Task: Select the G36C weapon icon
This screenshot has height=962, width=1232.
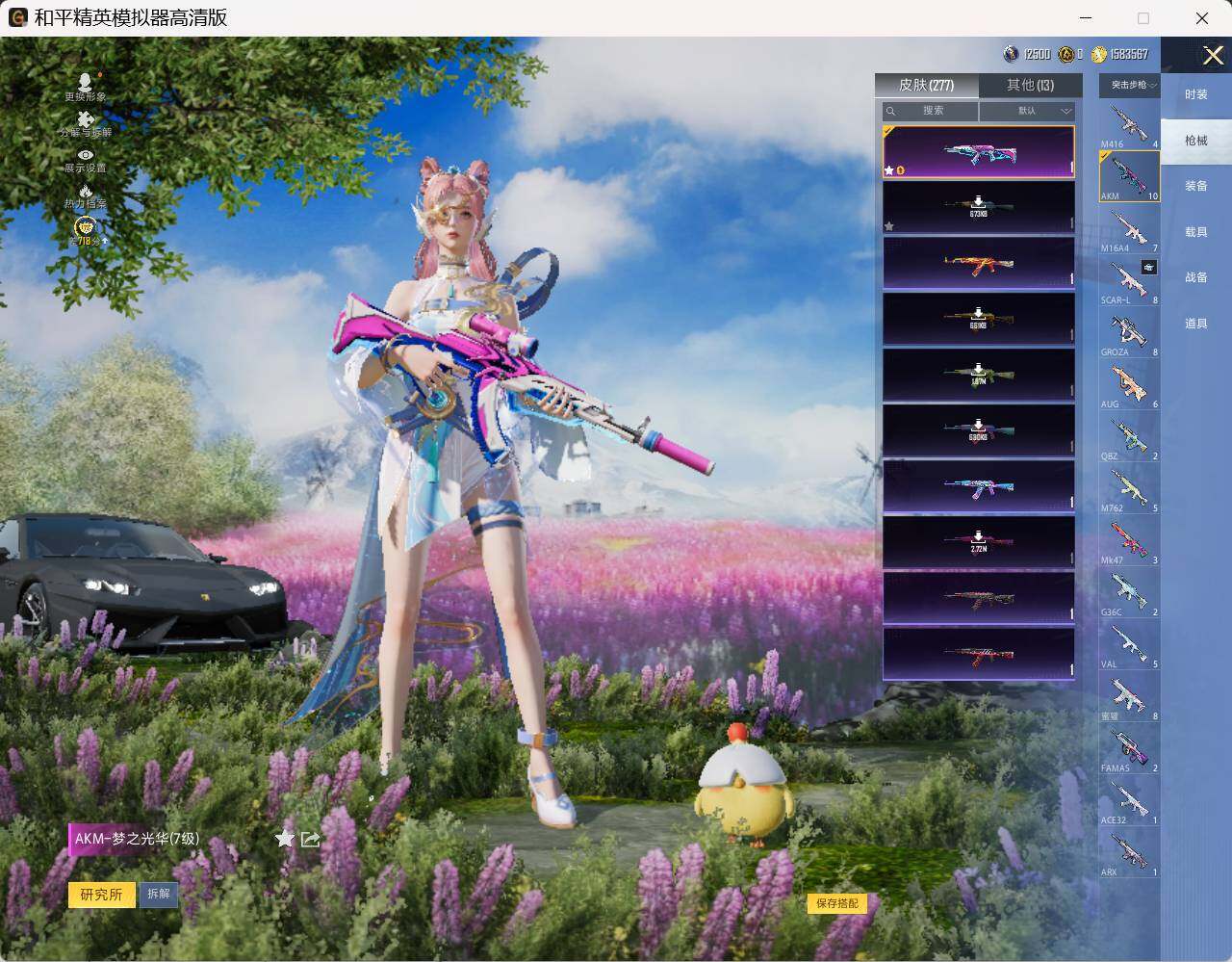Action: tap(1130, 592)
